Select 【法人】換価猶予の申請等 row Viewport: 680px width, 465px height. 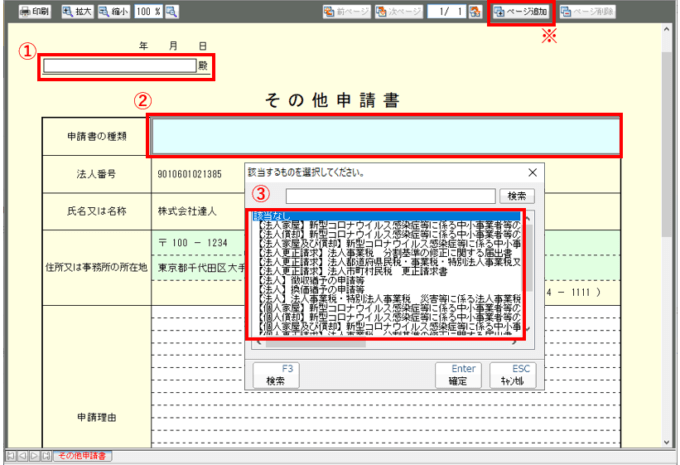tap(386, 289)
